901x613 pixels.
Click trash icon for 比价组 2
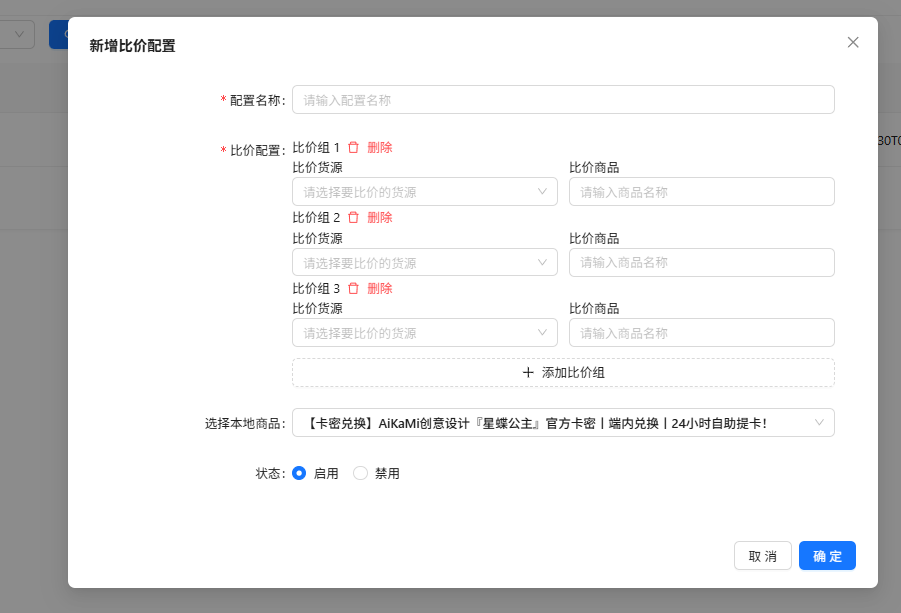353,217
